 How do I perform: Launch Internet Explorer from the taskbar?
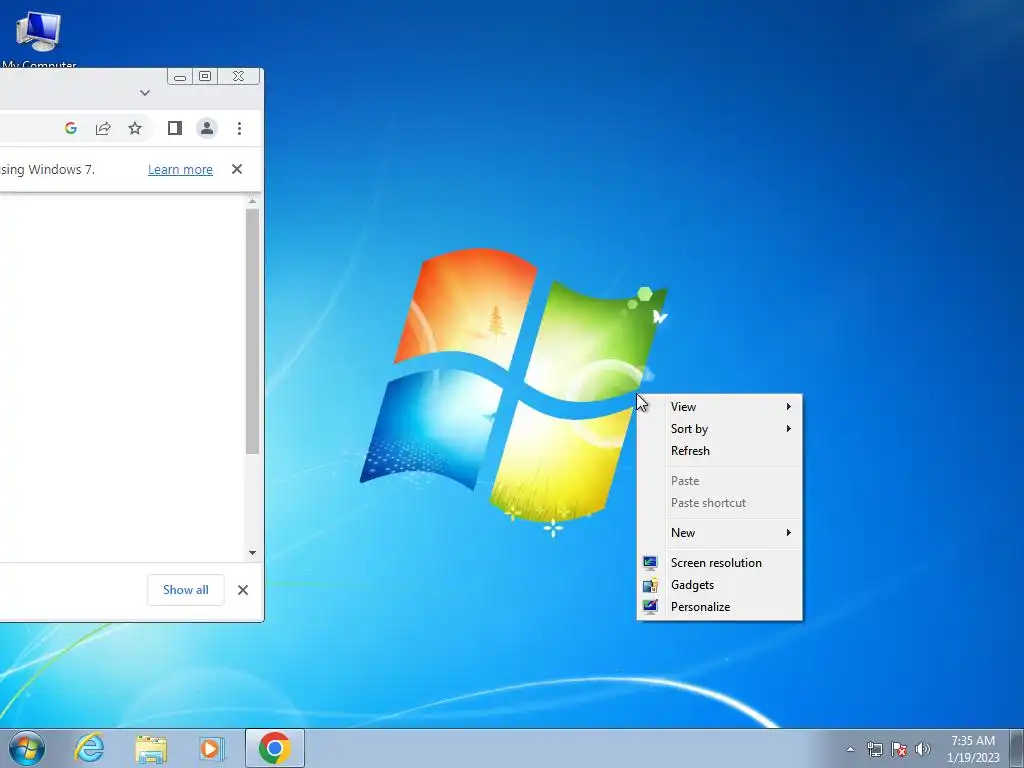pyautogui.click(x=89, y=748)
